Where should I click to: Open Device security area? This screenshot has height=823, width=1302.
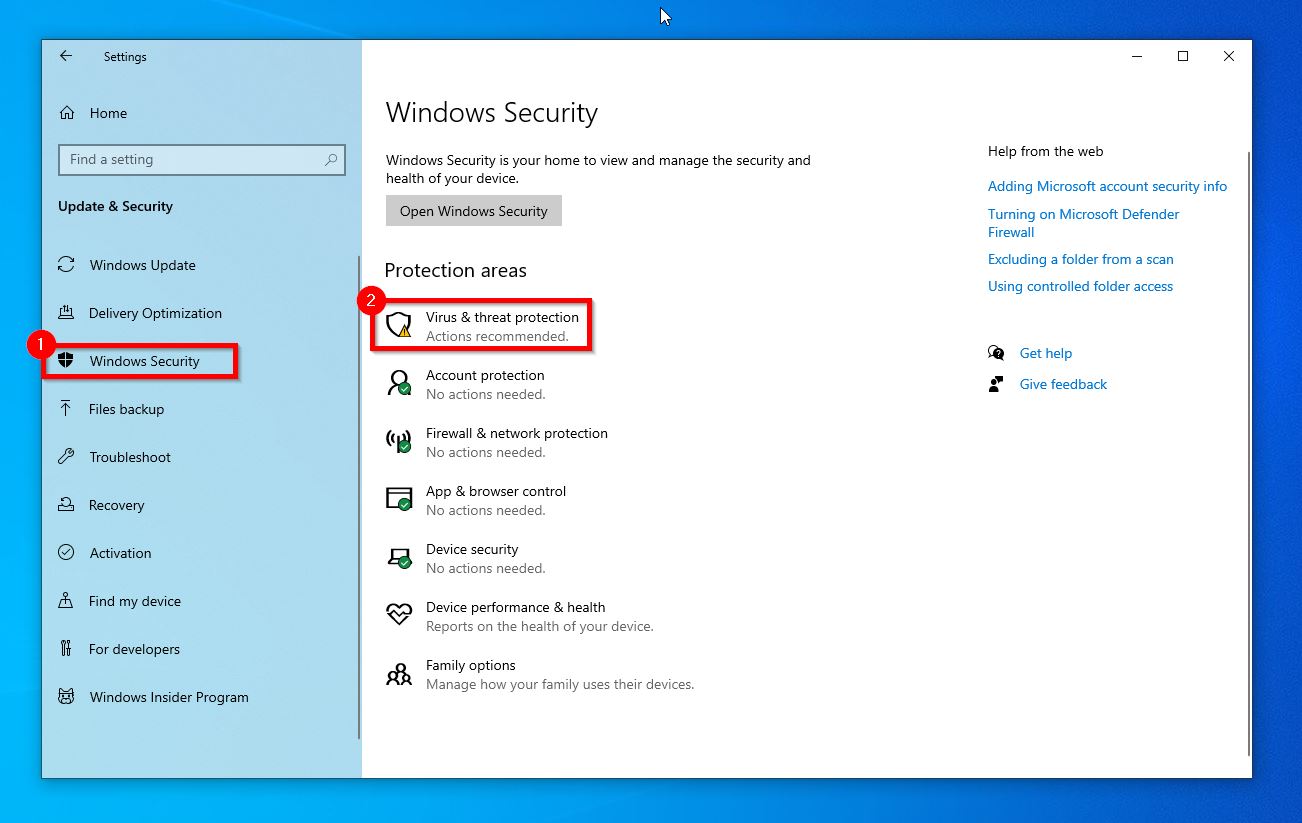coord(466,558)
